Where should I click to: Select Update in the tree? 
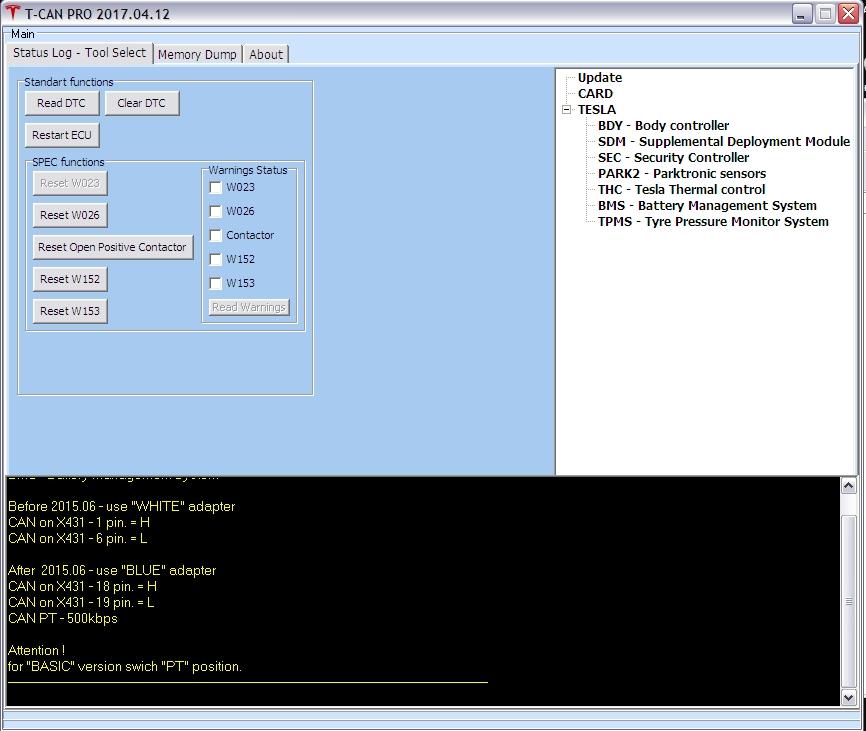[x=600, y=78]
